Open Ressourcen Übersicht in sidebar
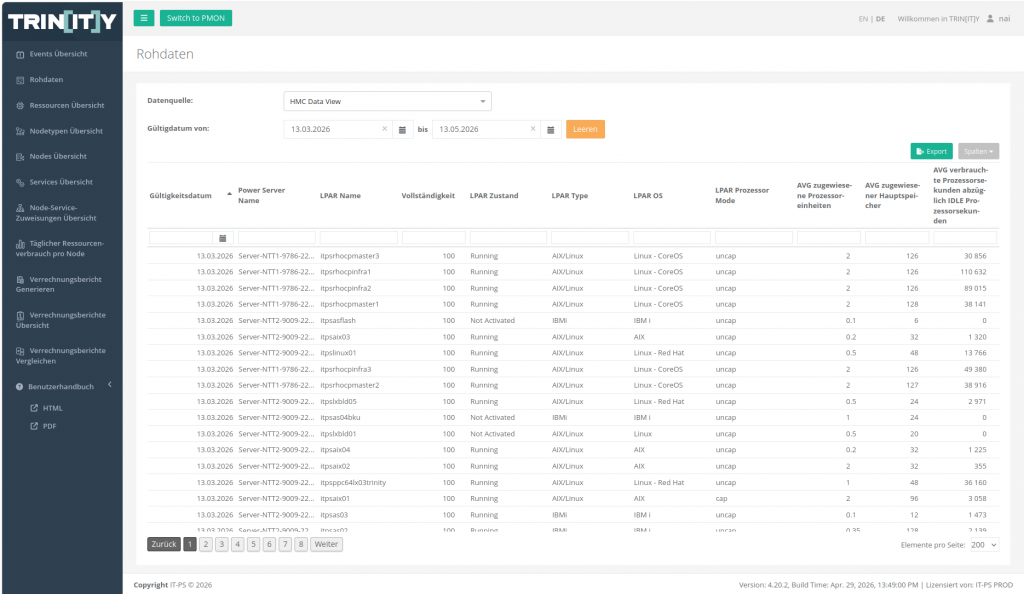 (67, 105)
